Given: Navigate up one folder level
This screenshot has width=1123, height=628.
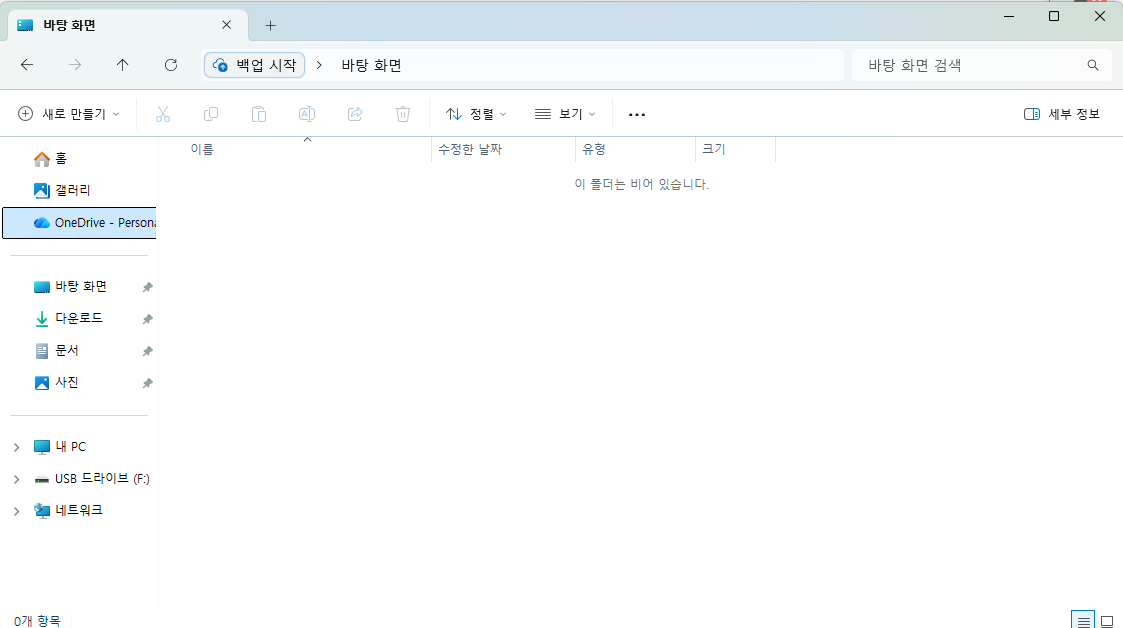Looking at the screenshot, I should 122,65.
